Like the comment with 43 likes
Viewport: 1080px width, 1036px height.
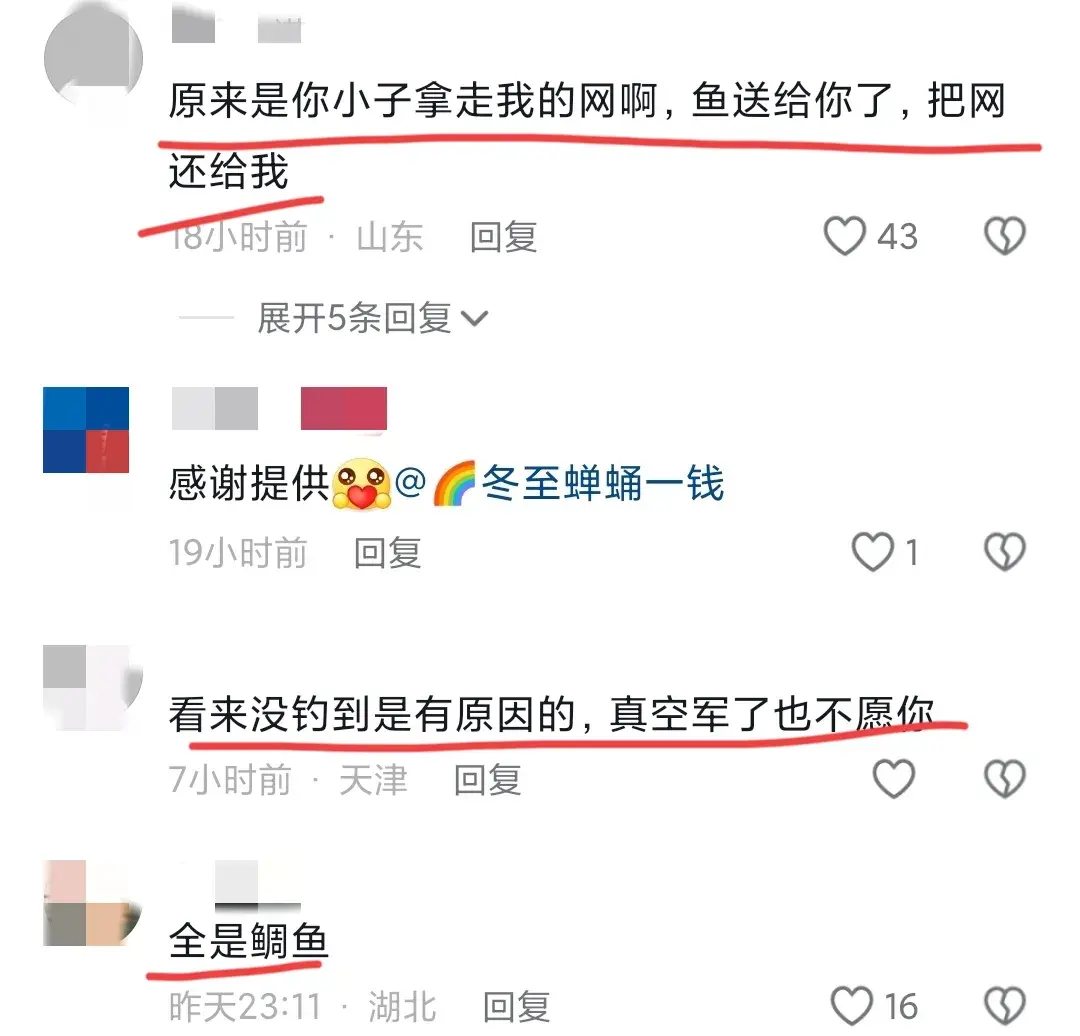pyautogui.click(x=844, y=236)
